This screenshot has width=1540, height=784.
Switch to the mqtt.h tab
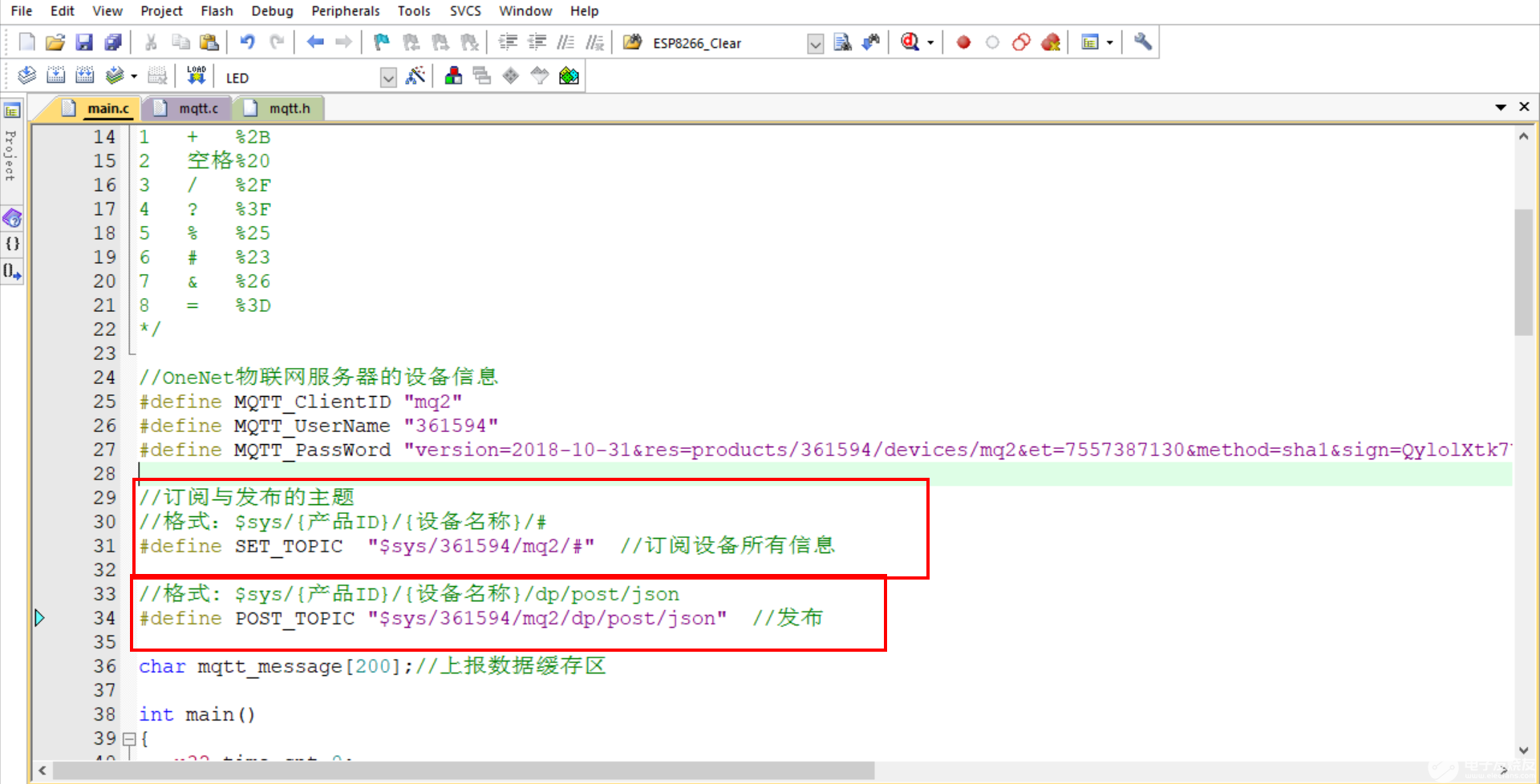[x=280, y=108]
